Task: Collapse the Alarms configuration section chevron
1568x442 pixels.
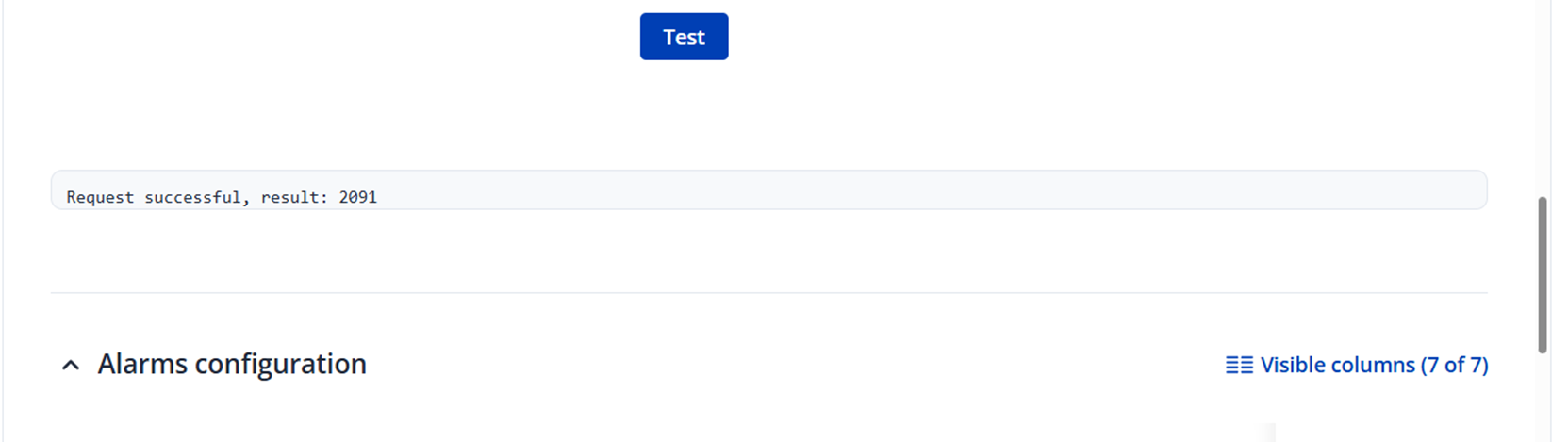Action: tap(71, 365)
